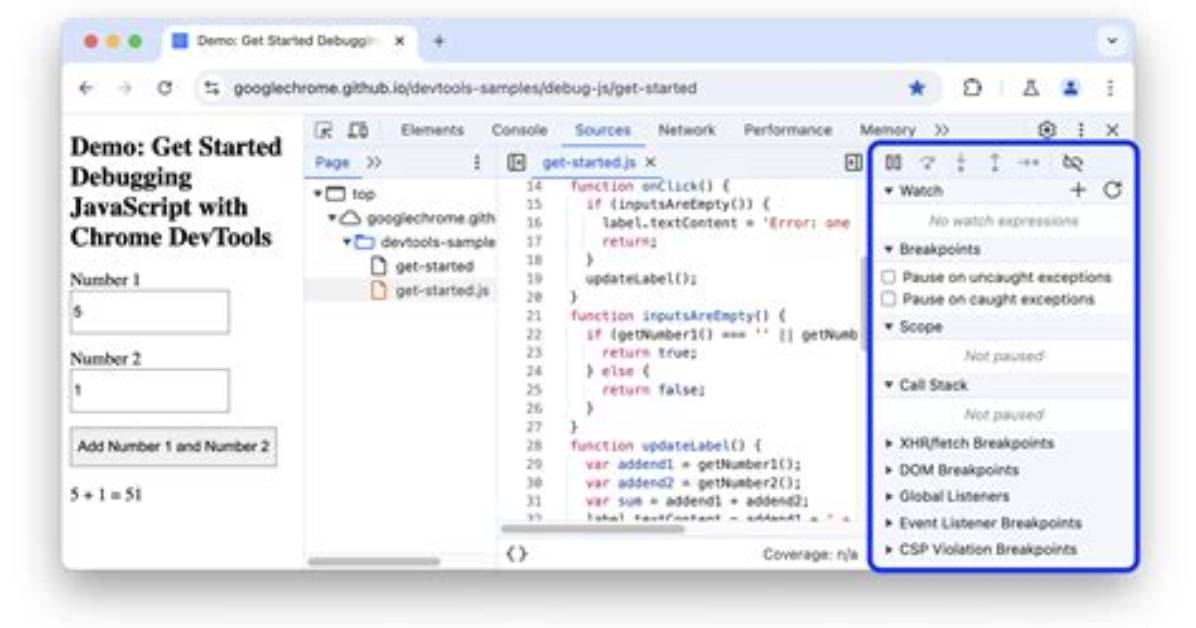
Task: Open the navigator pane three-dot menu
Action: pyautogui.click(x=477, y=163)
